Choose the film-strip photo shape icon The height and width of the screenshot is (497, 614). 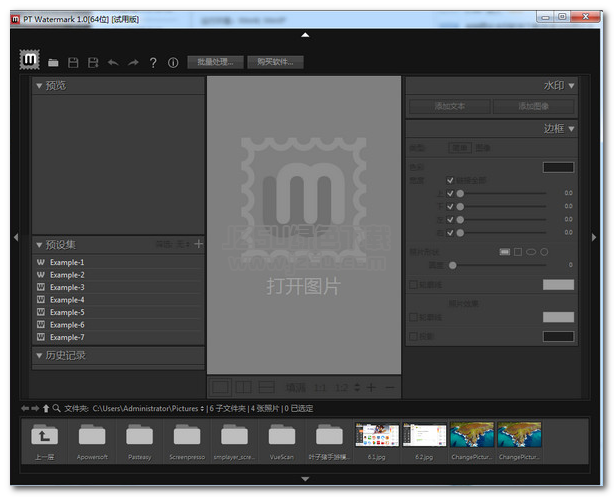pos(505,252)
